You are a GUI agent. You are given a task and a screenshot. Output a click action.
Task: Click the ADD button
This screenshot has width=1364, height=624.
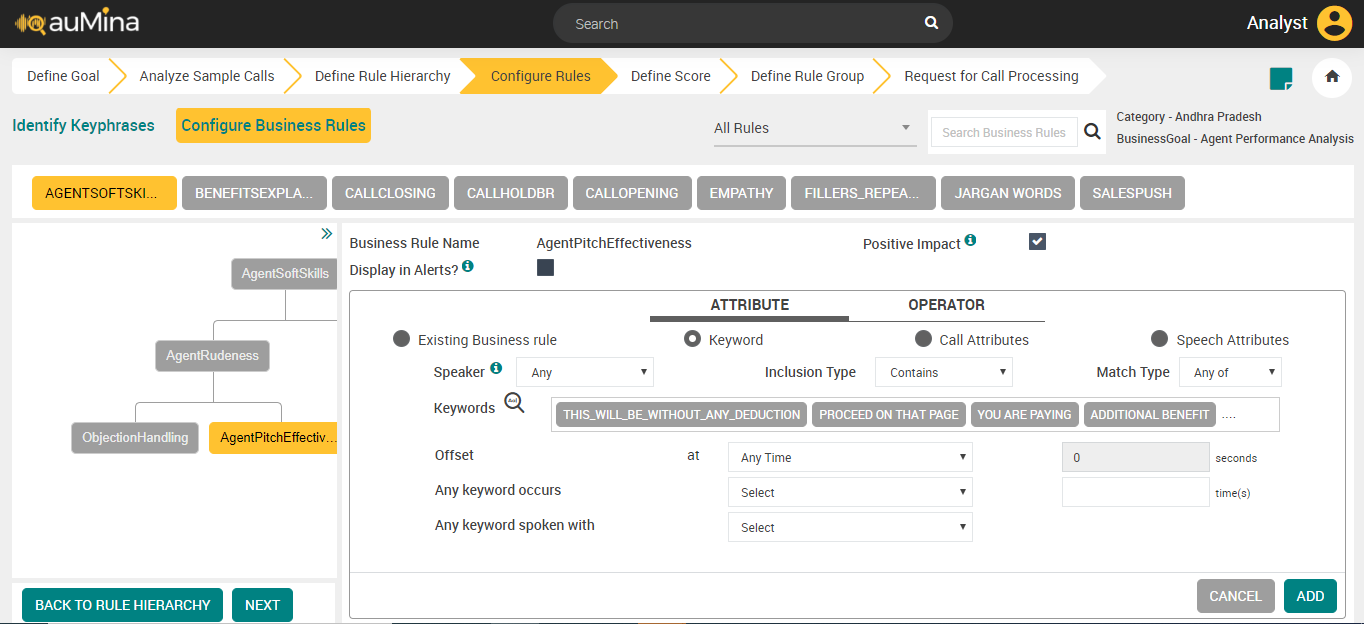1310,596
